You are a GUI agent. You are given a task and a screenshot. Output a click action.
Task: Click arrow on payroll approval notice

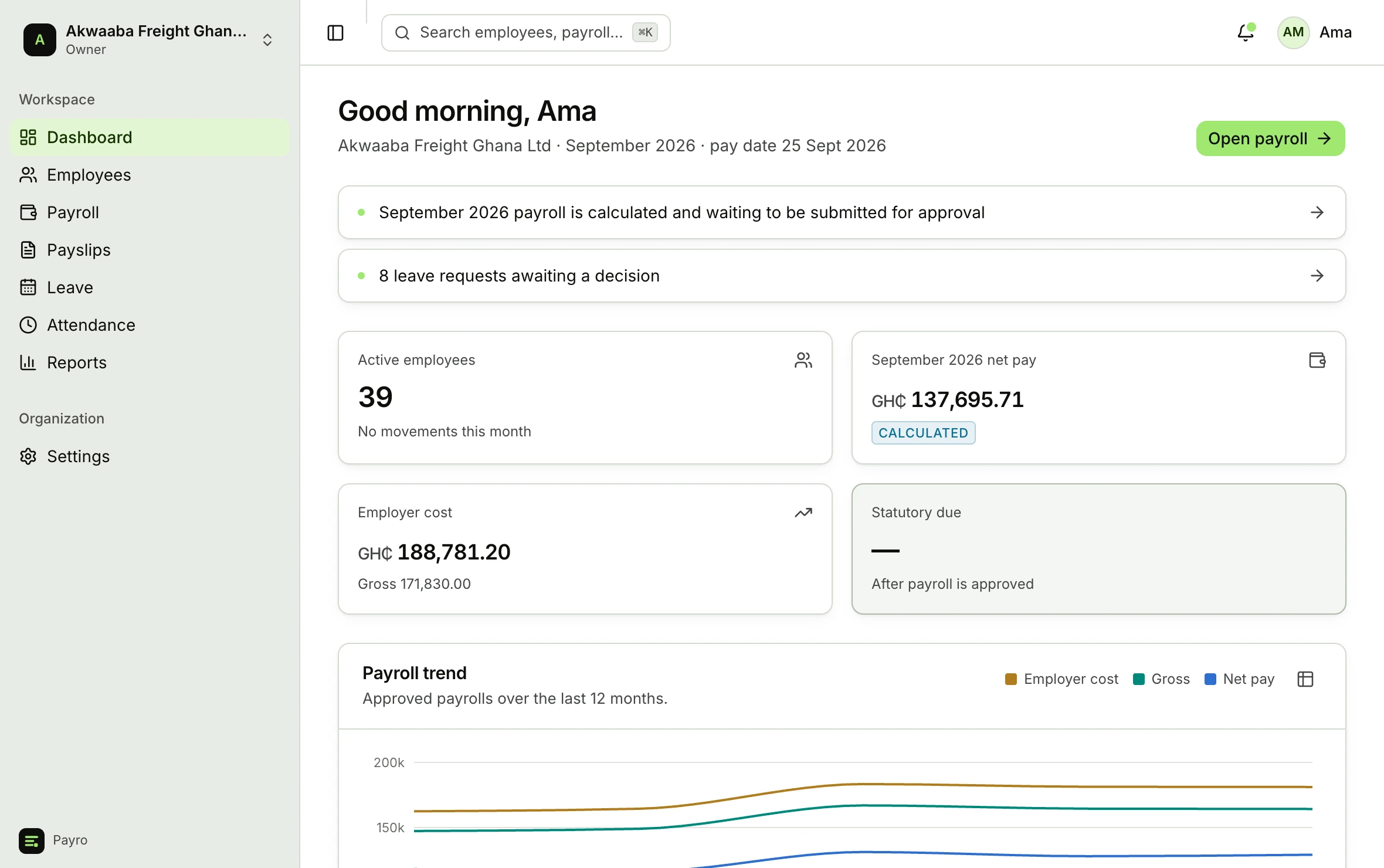1317,212
